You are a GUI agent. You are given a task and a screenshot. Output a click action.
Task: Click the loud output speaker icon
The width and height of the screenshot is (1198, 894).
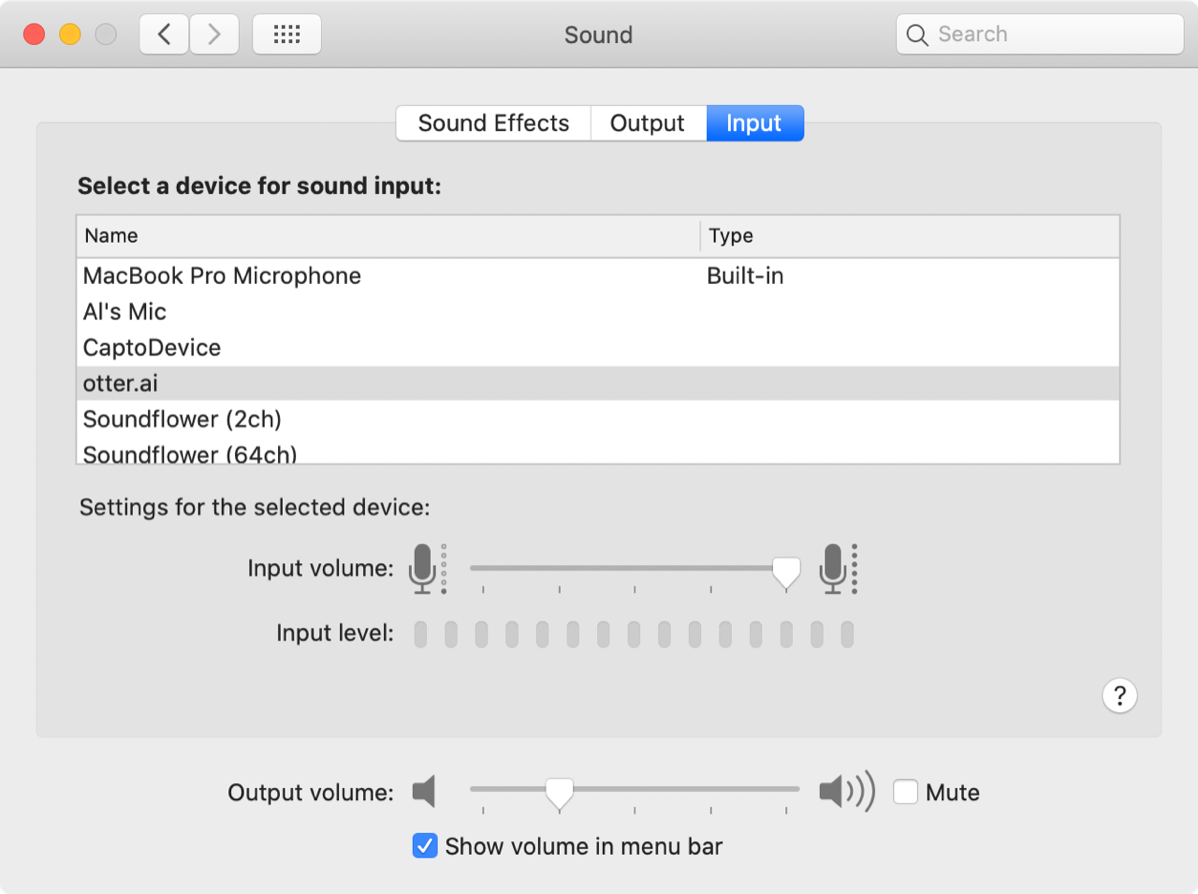pos(846,792)
